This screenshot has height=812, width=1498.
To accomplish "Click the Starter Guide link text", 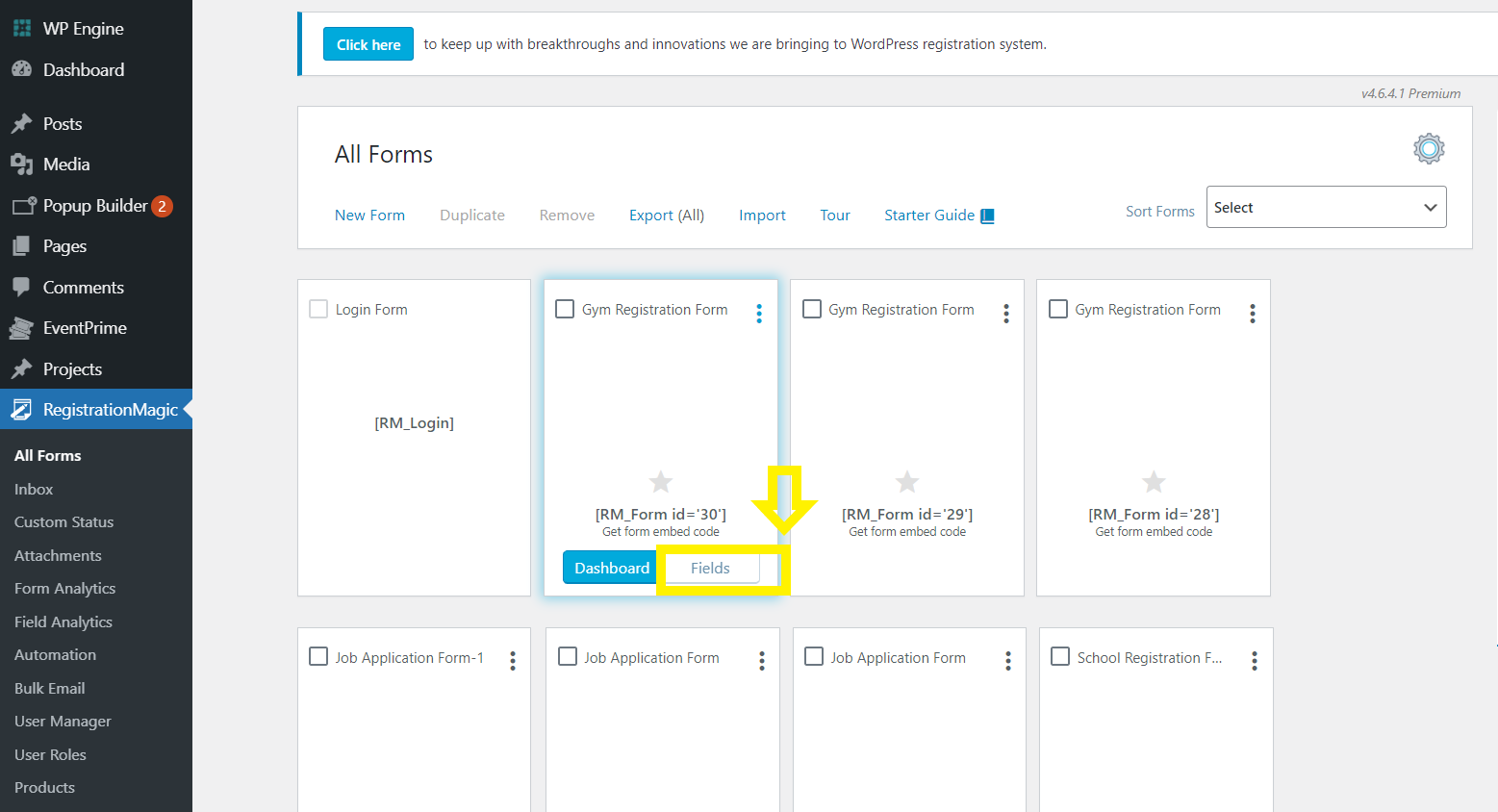I will point(929,216).
